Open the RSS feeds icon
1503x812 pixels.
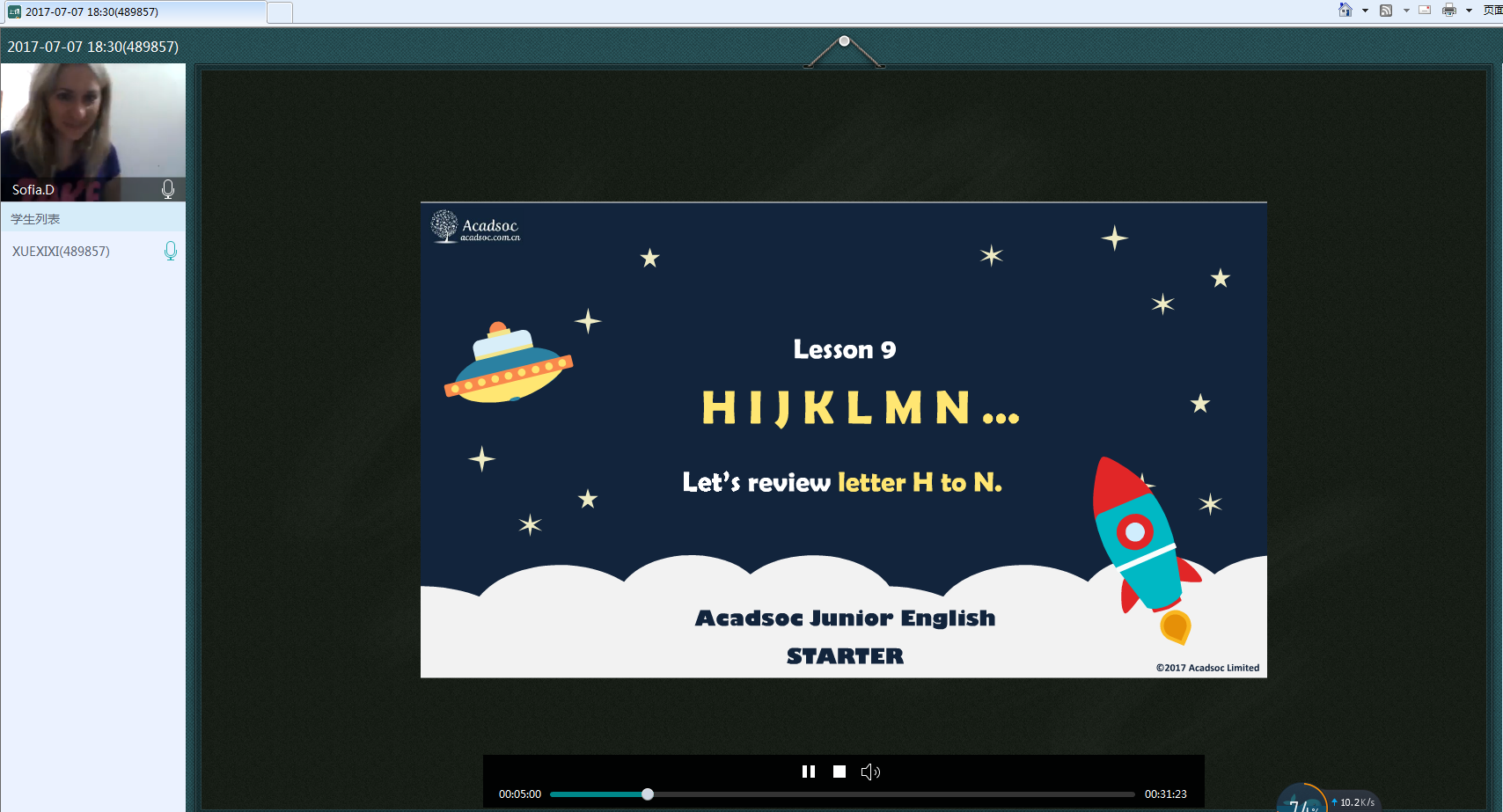point(1386,11)
